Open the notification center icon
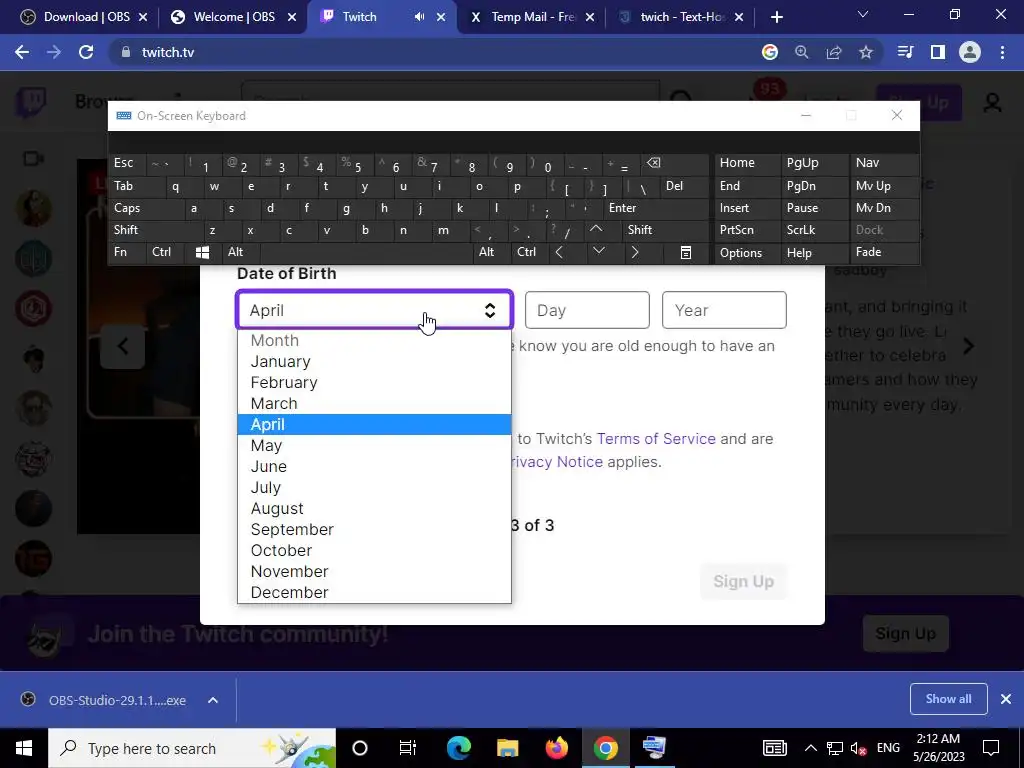Viewport: 1024px width, 768px height. [991, 748]
